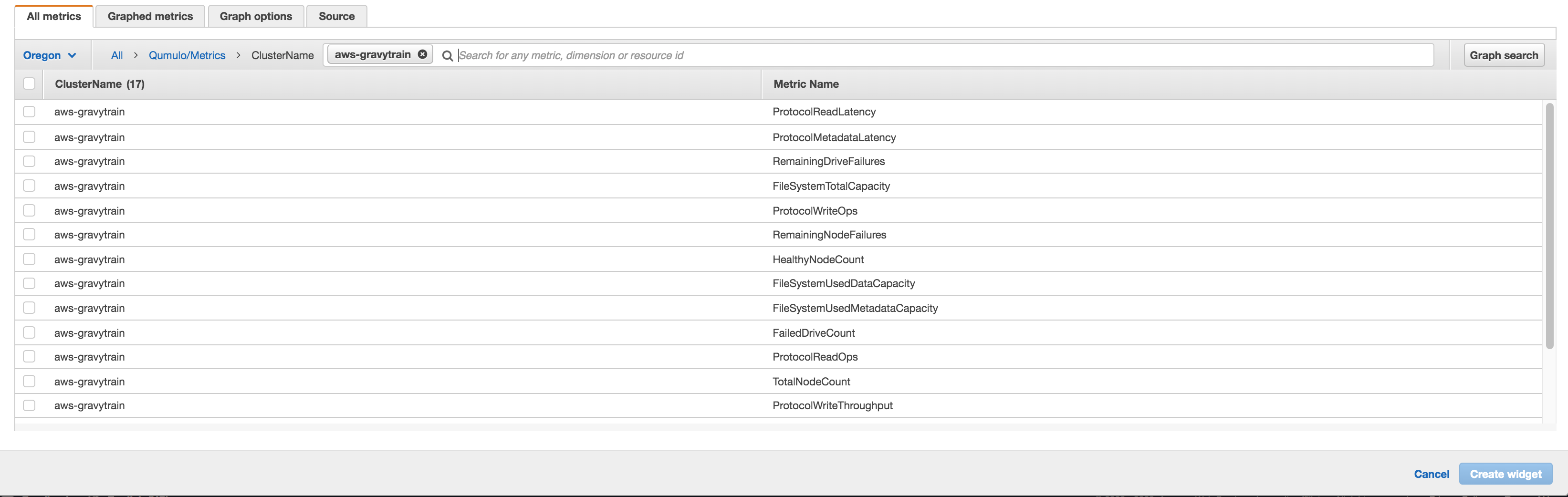Screen dimensions: 1568x497
Task: Click the All breadcrumb link
Action: click(116, 55)
